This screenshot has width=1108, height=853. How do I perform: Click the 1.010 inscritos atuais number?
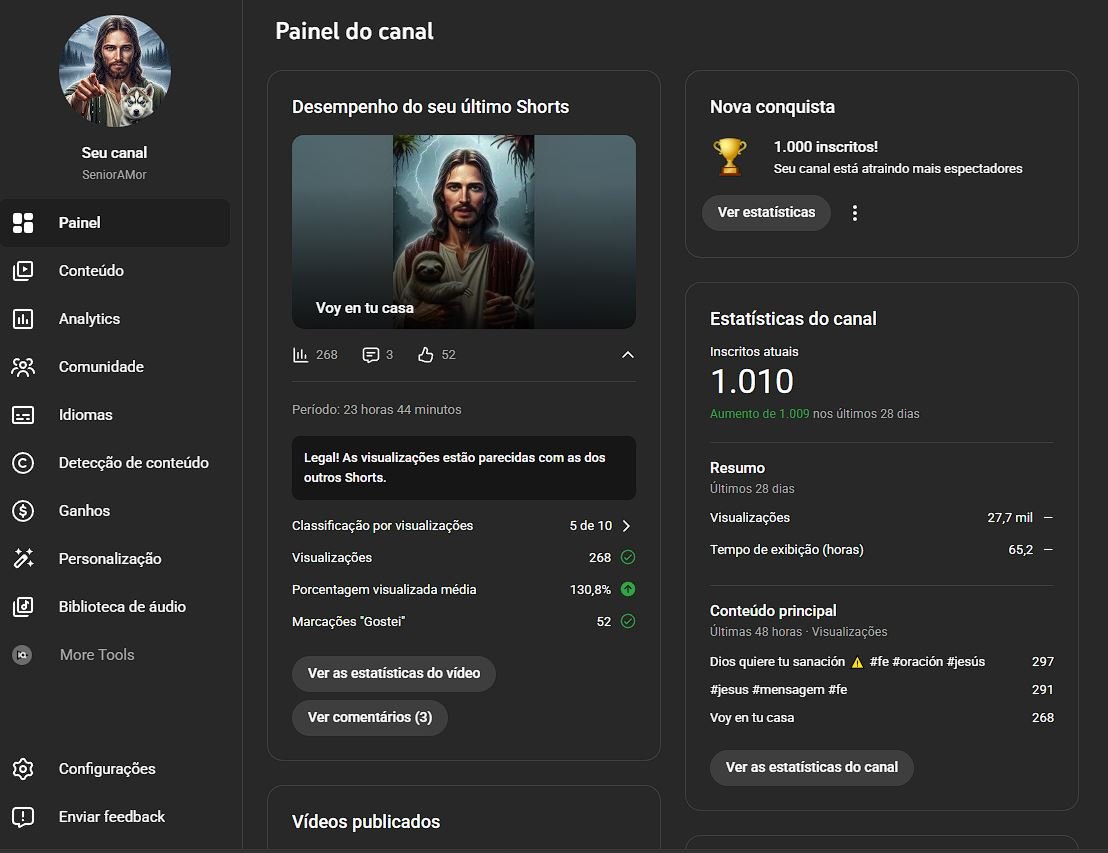click(x=752, y=382)
